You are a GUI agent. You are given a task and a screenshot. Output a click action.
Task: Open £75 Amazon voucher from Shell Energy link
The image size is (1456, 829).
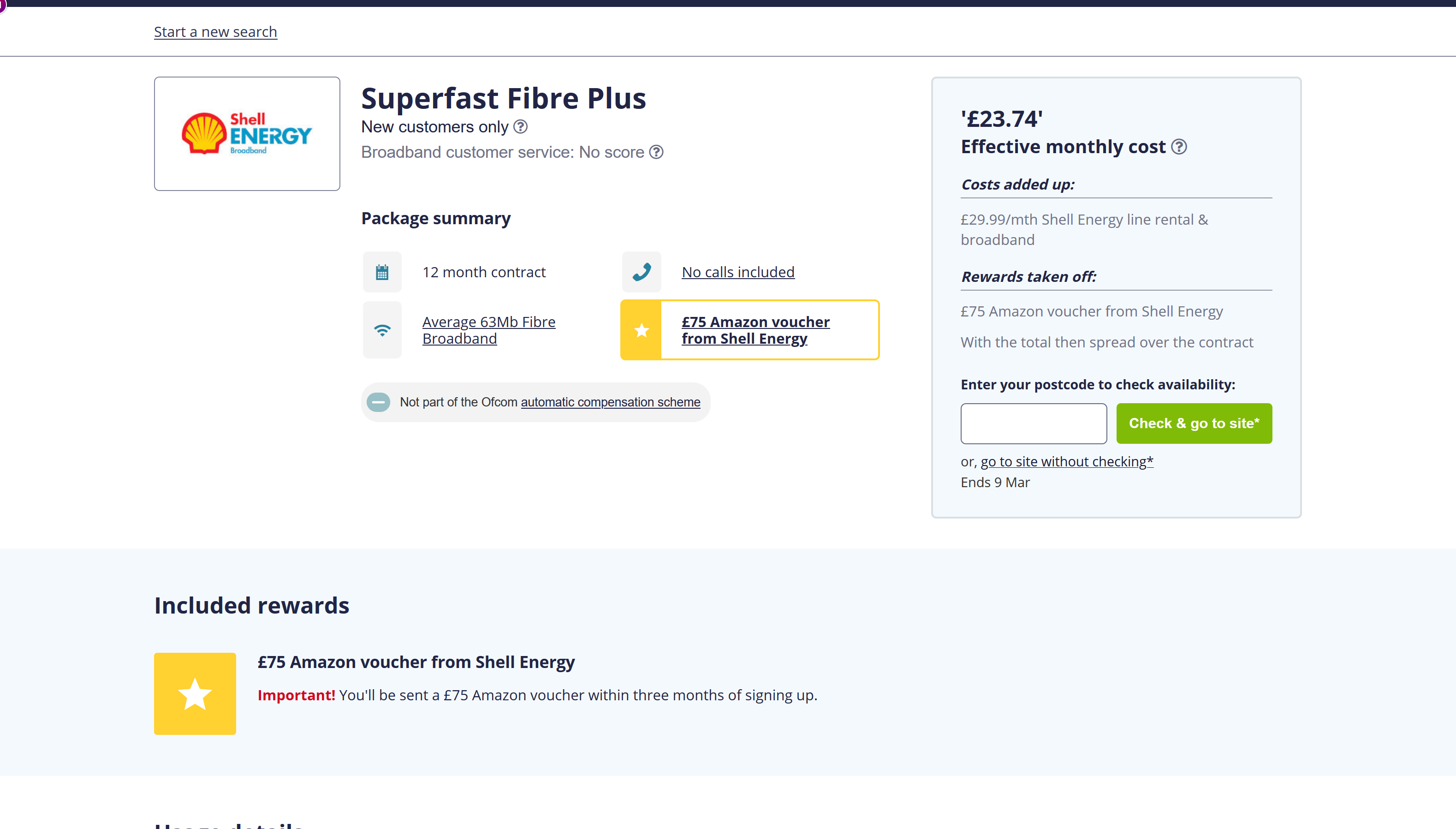click(756, 330)
